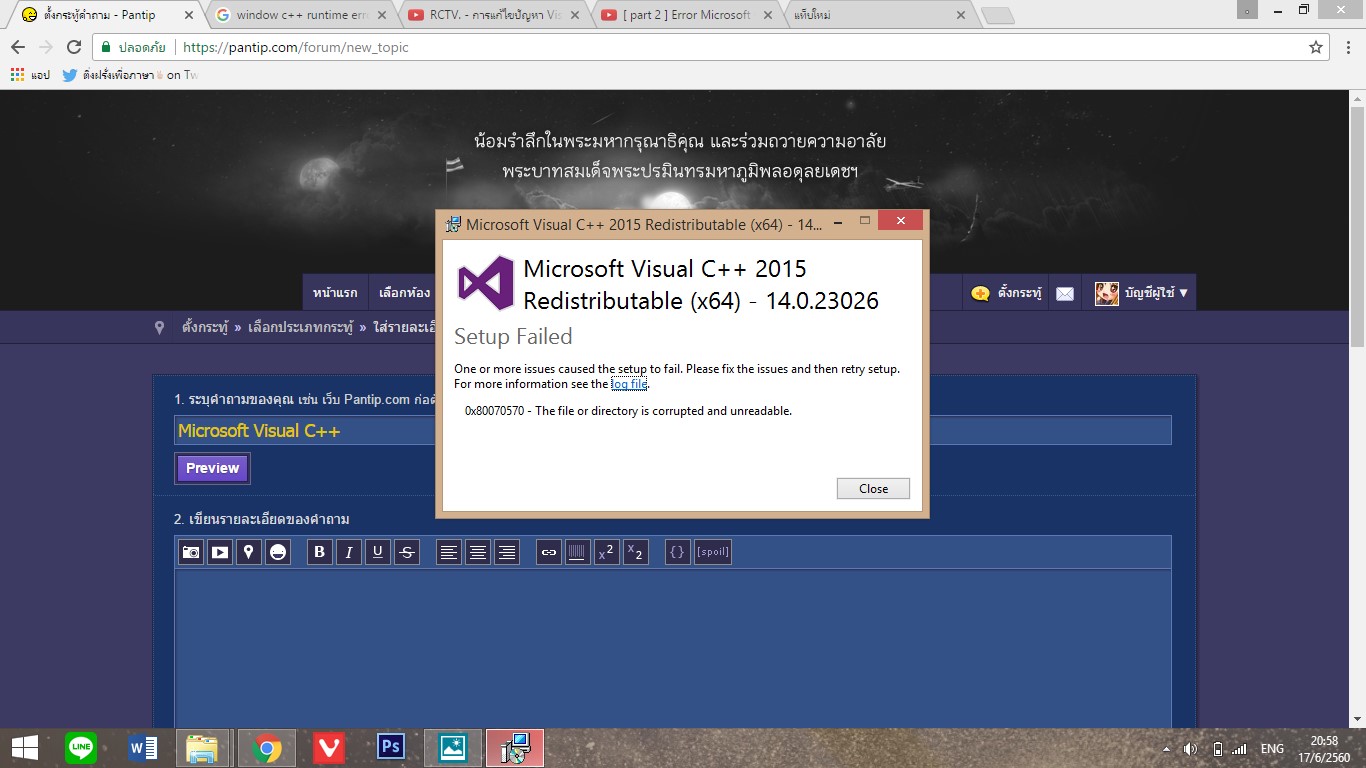Click the ตั้งกระทู้ breadcrumb link
The width and height of the screenshot is (1366, 768).
[205, 327]
